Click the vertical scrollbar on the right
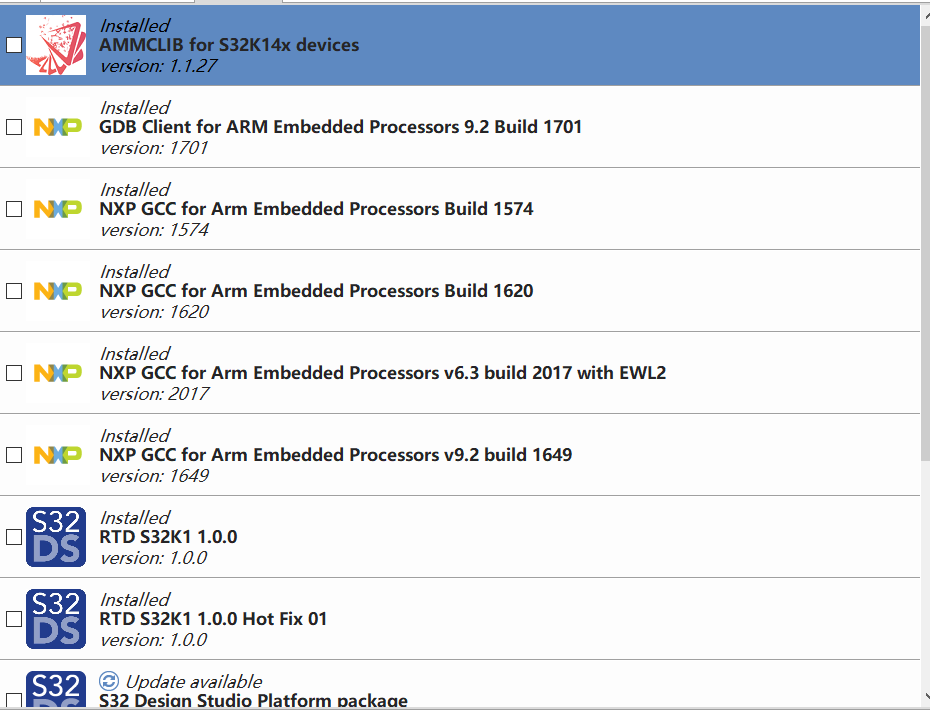This screenshot has width=930, height=712. [x=924, y=350]
